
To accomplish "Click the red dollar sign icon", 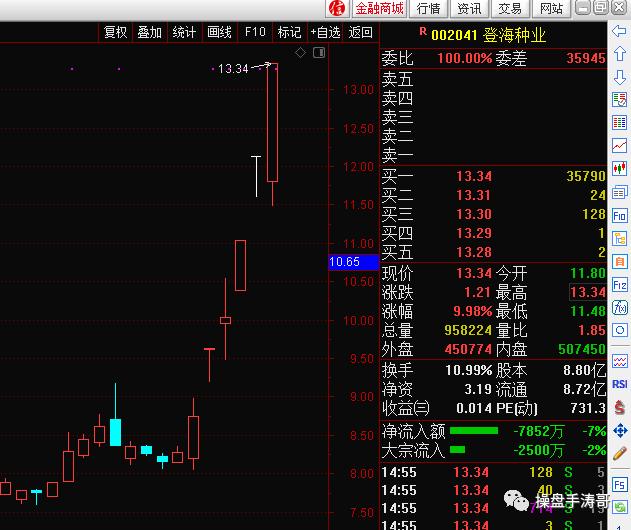I will 619,408.
